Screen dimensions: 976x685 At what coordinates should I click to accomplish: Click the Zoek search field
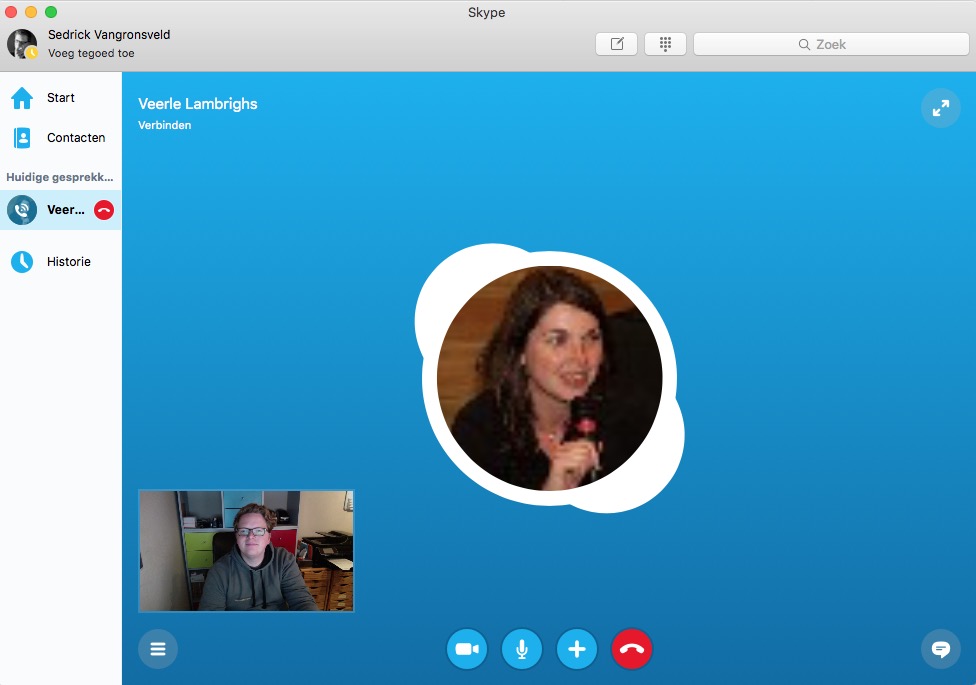[x=831, y=44]
